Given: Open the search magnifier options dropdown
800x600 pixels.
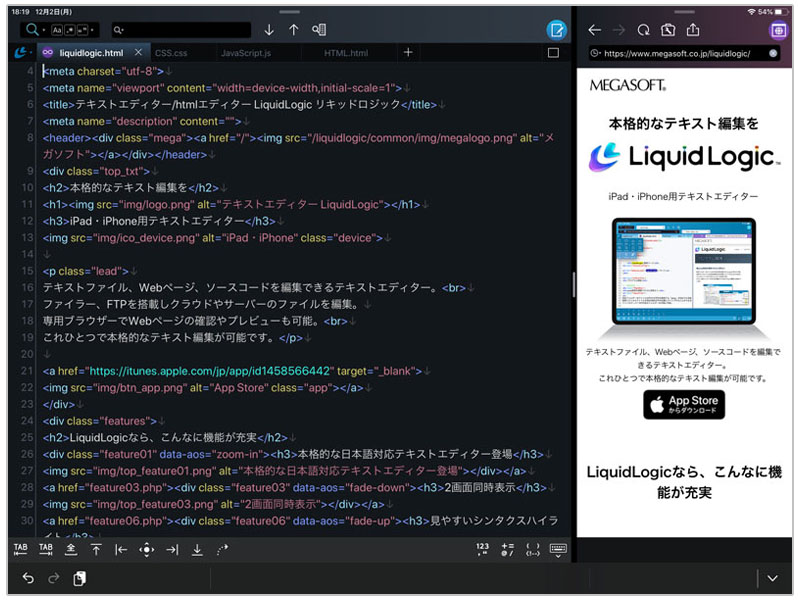Looking at the screenshot, I should (34, 30).
